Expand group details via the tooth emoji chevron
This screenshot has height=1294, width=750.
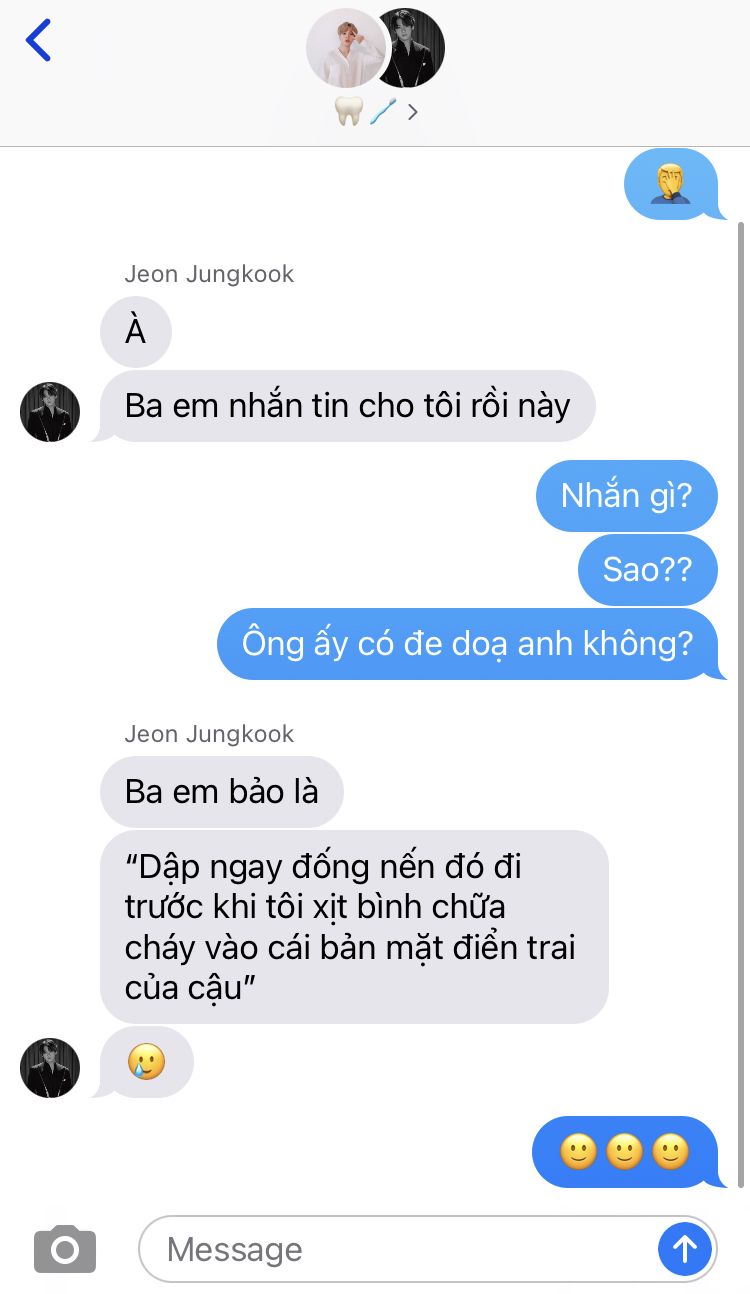coord(413,111)
